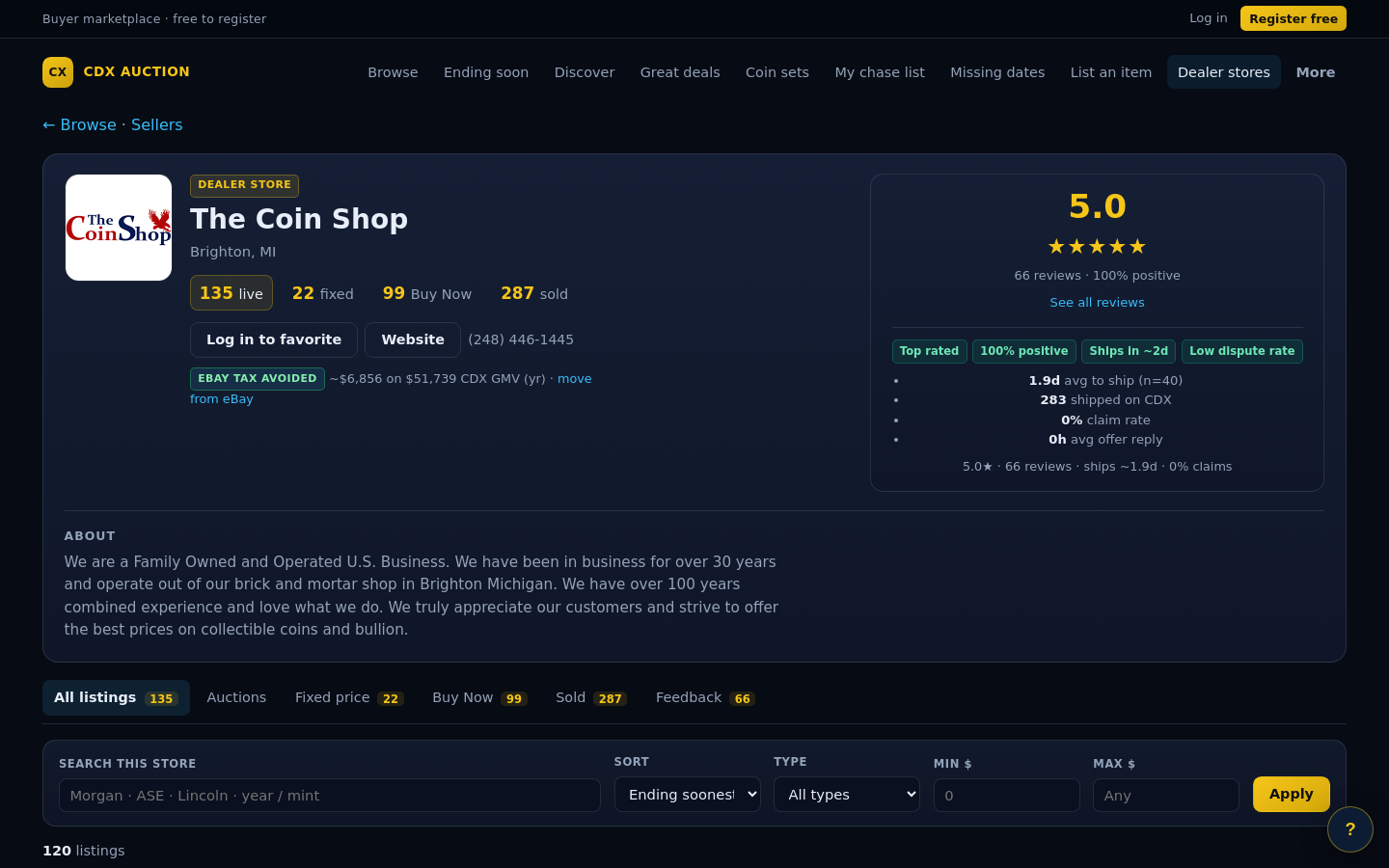Click the 283 shipped on CDX line
The image size is (1389, 868).
click(x=1105, y=400)
